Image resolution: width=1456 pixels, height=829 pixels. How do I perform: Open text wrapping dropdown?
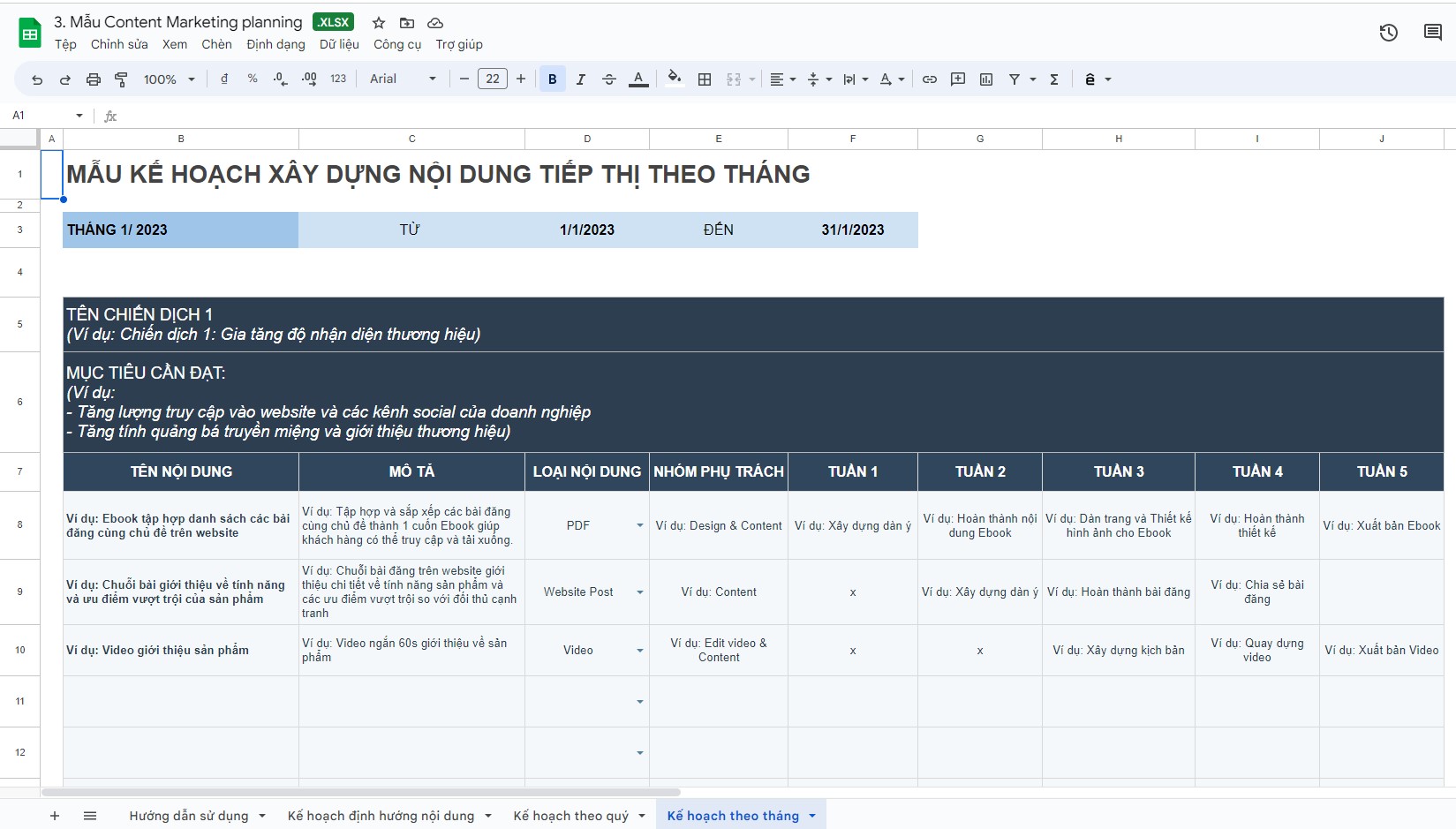pyautogui.click(x=856, y=79)
